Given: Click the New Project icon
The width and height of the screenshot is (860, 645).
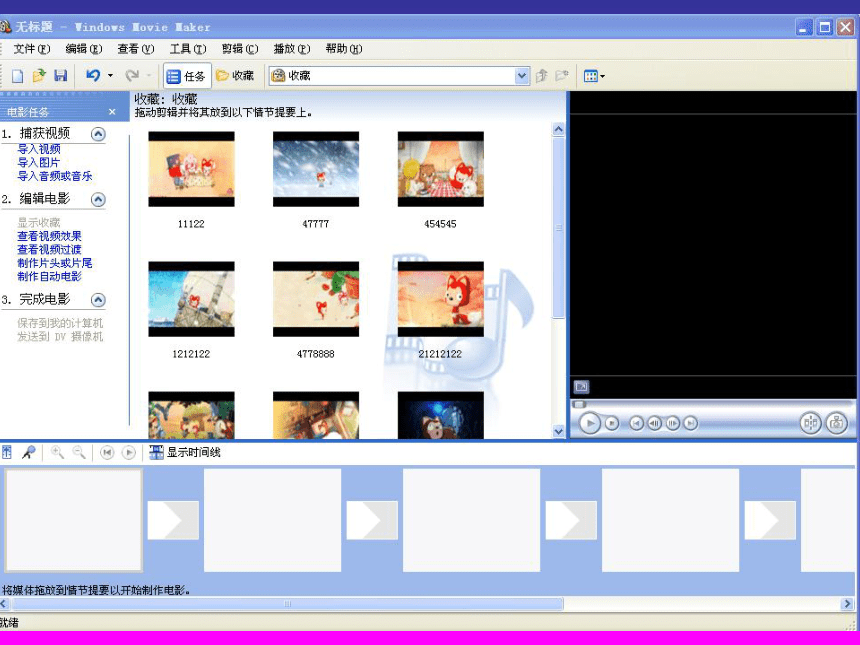Looking at the screenshot, I should click(x=18, y=76).
